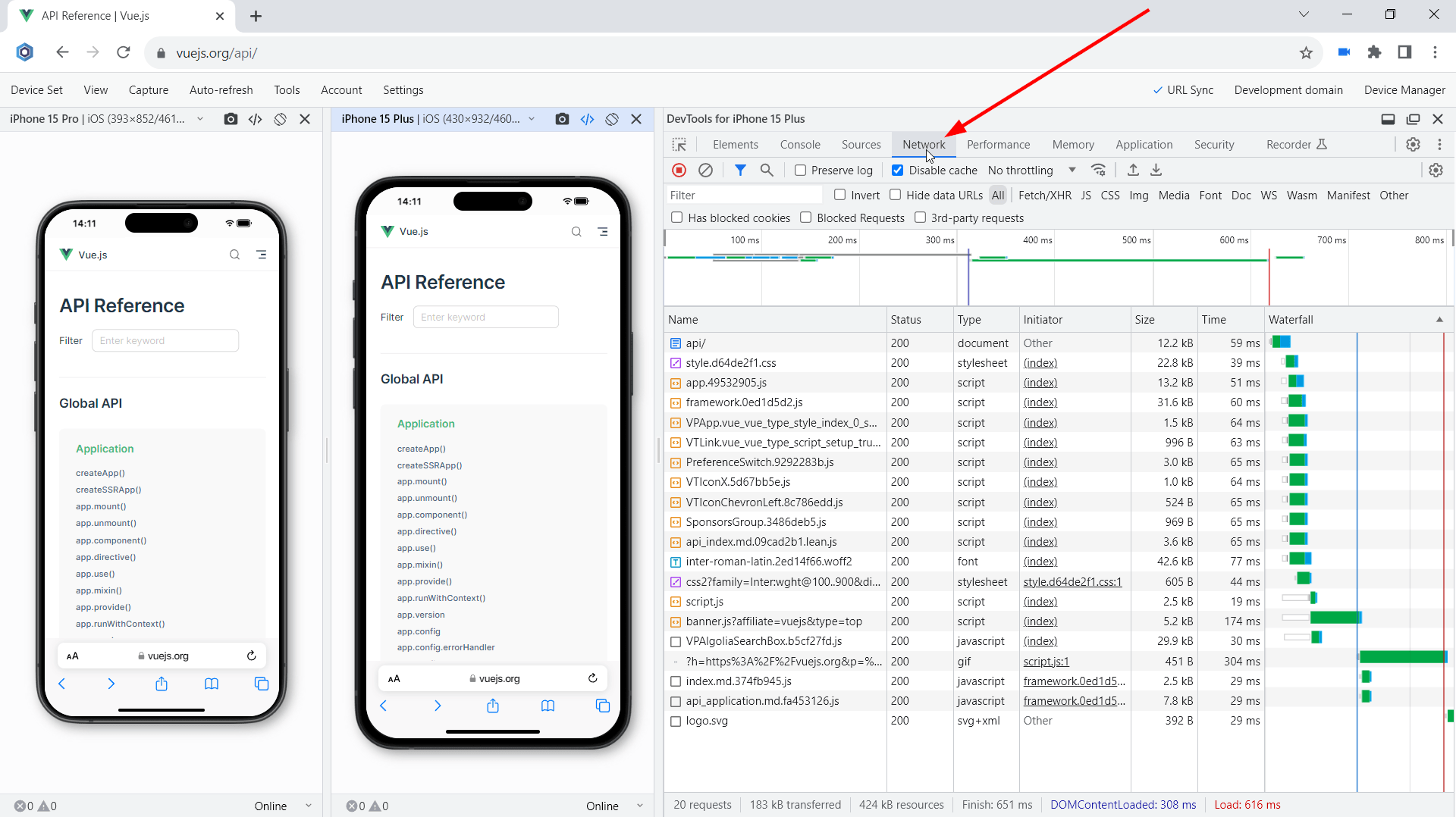1456x817 pixels.
Task: Rotate the iPhone 15 Plus device
Action: (x=612, y=119)
